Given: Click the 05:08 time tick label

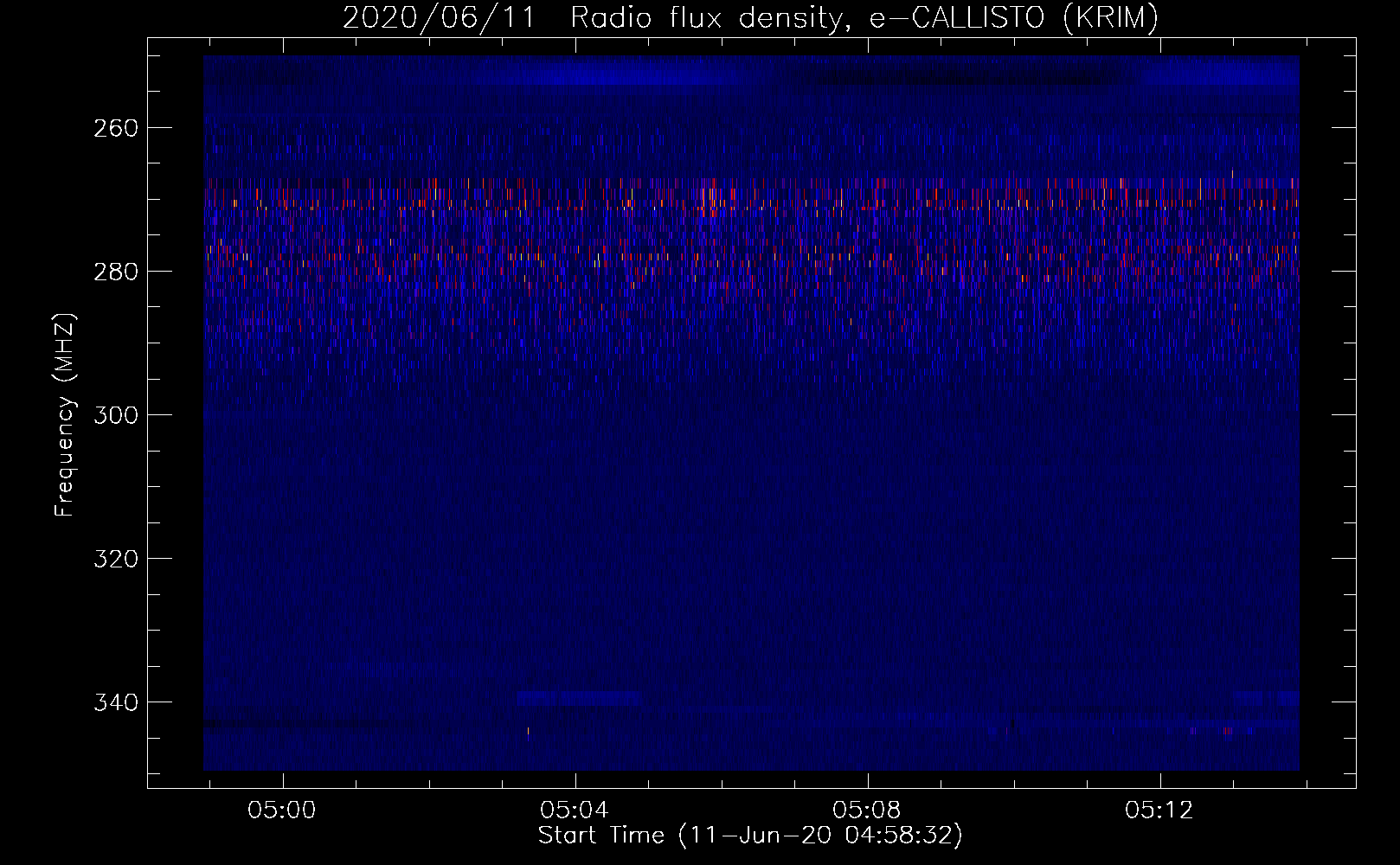Looking at the screenshot, I should click(x=867, y=811).
